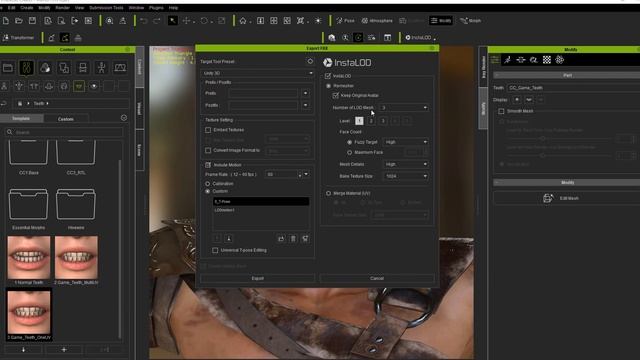Select the Move tool
This screenshot has width=640, height=360.
pyautogui.click(x=187, y=20)
